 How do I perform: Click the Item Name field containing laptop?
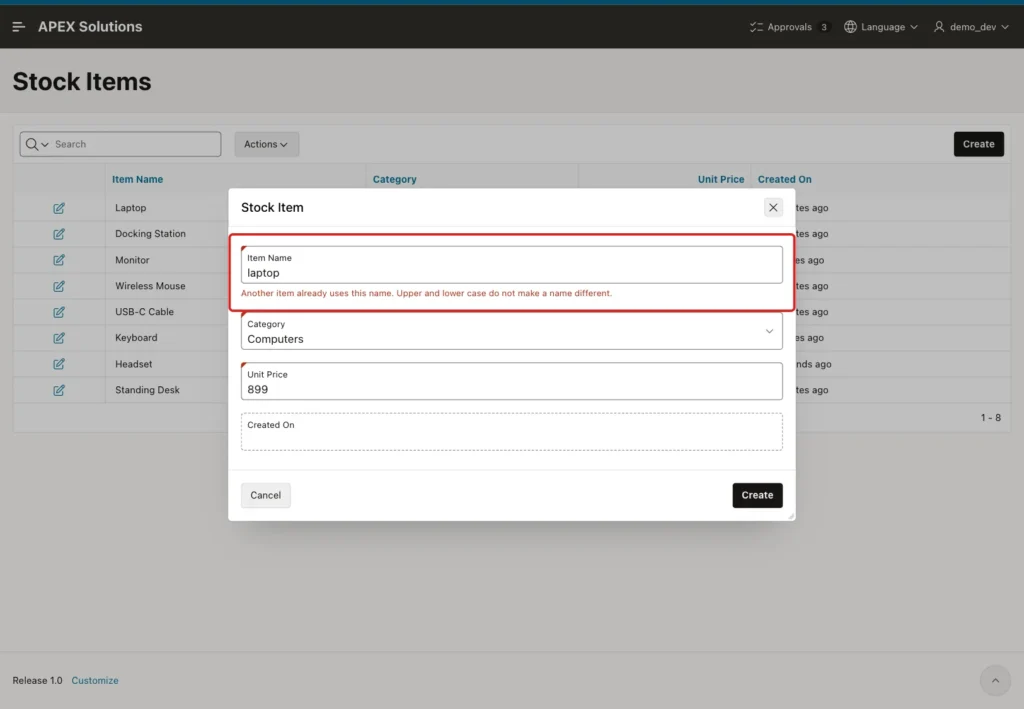point(511,265)
